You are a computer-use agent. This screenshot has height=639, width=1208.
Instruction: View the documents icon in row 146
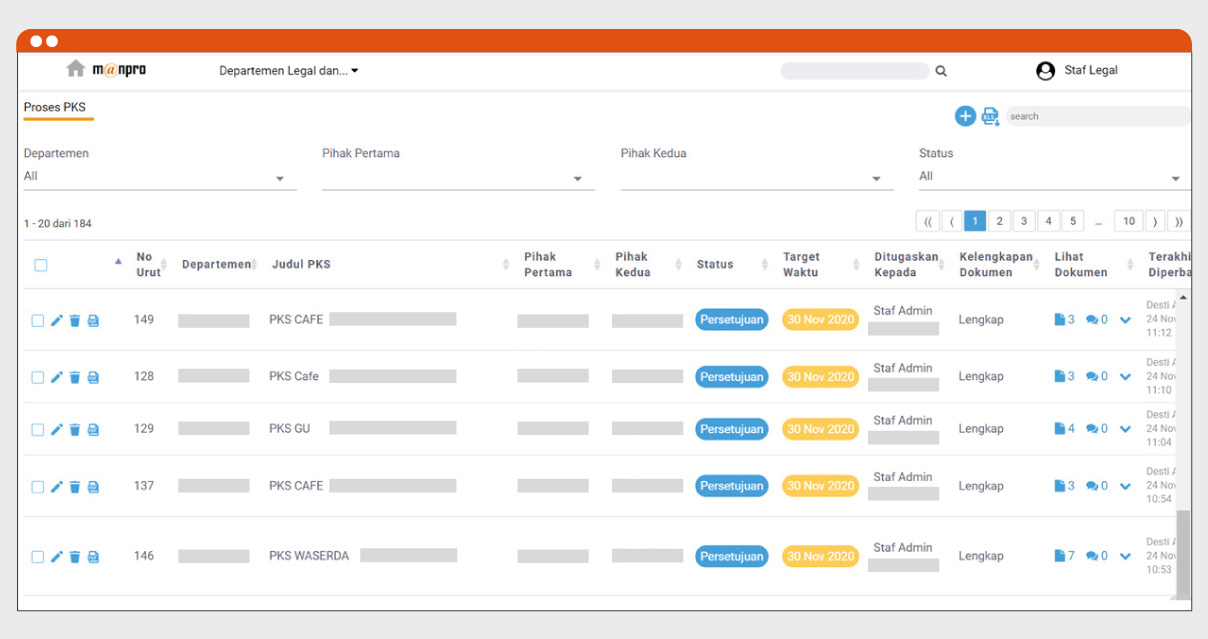point(1060,556)
